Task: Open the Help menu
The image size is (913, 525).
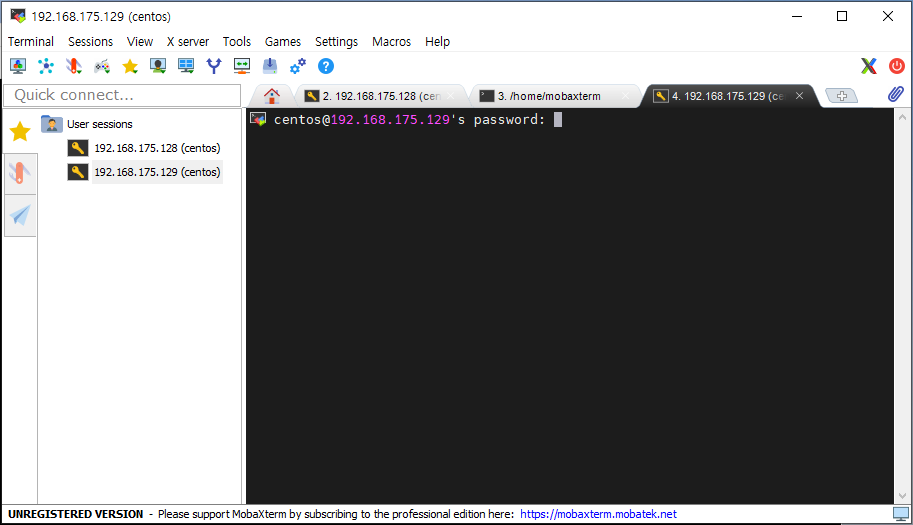Action: click(x=437, y=42)
